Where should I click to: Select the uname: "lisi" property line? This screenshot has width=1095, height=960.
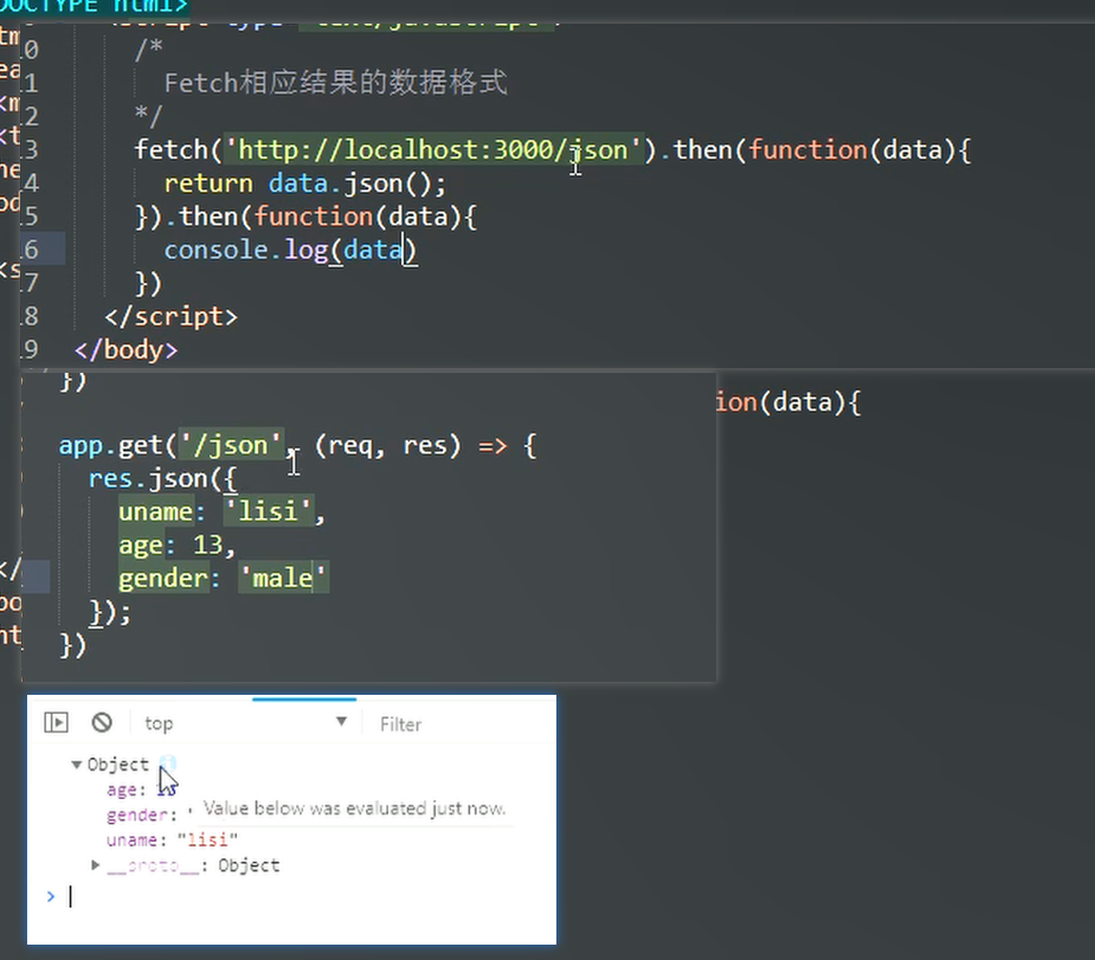click(x=172, y=839)
